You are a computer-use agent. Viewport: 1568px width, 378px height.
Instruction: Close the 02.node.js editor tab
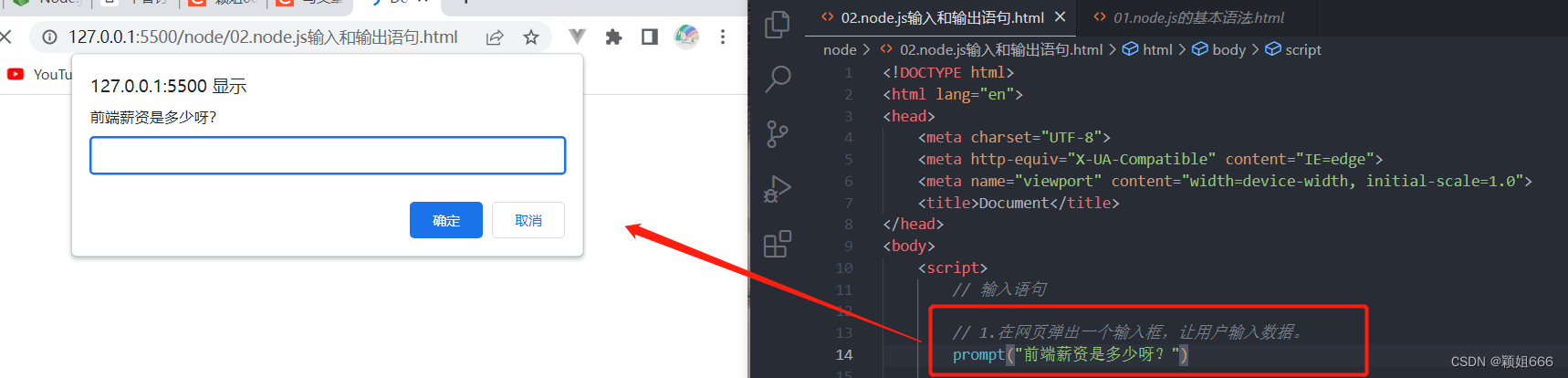(1060, 17)
